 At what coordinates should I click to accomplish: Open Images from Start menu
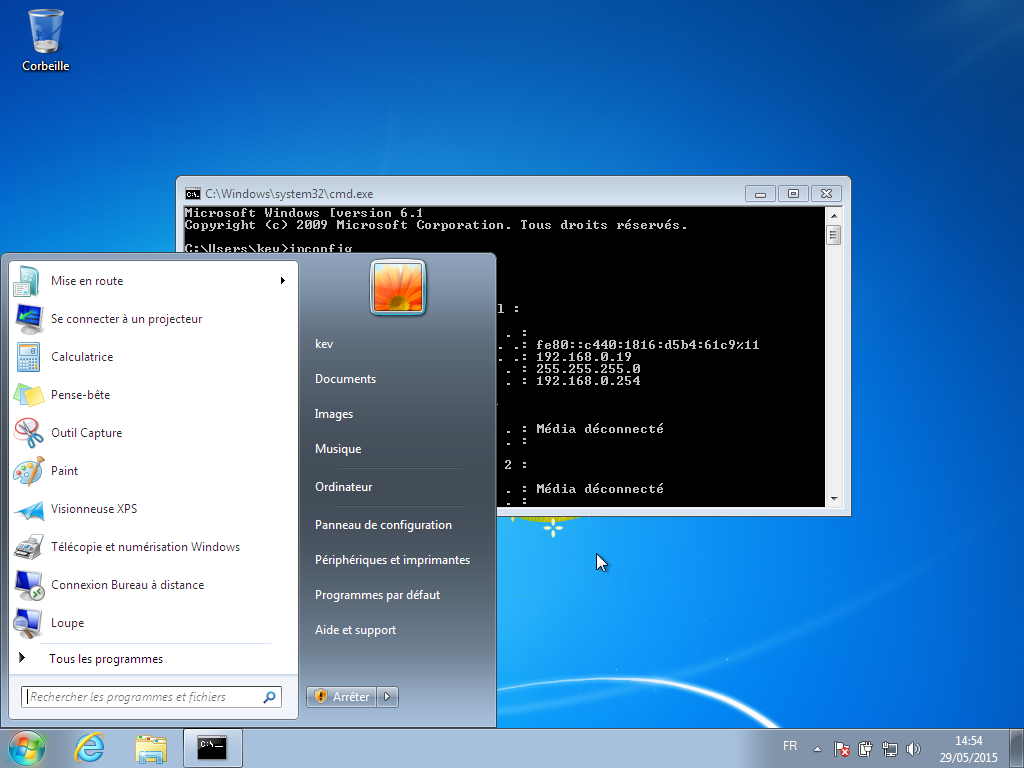tap(334, 414)
